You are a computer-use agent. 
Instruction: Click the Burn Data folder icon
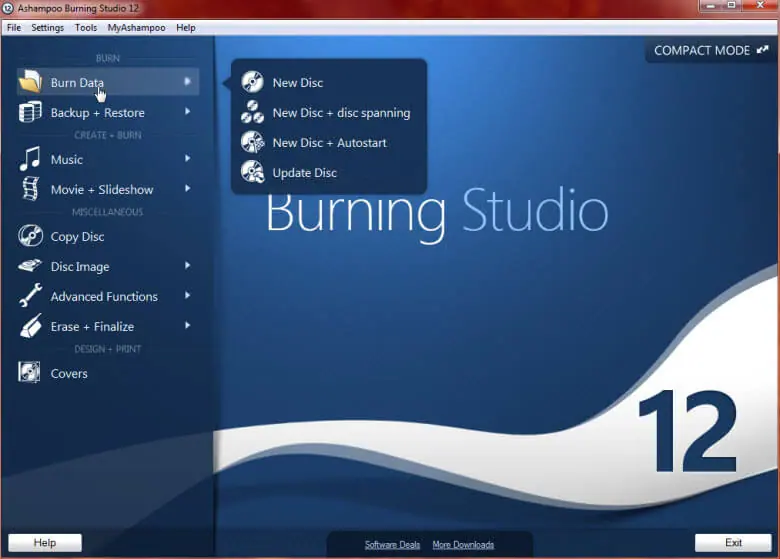pyautogui.click(x=30, y=82)
